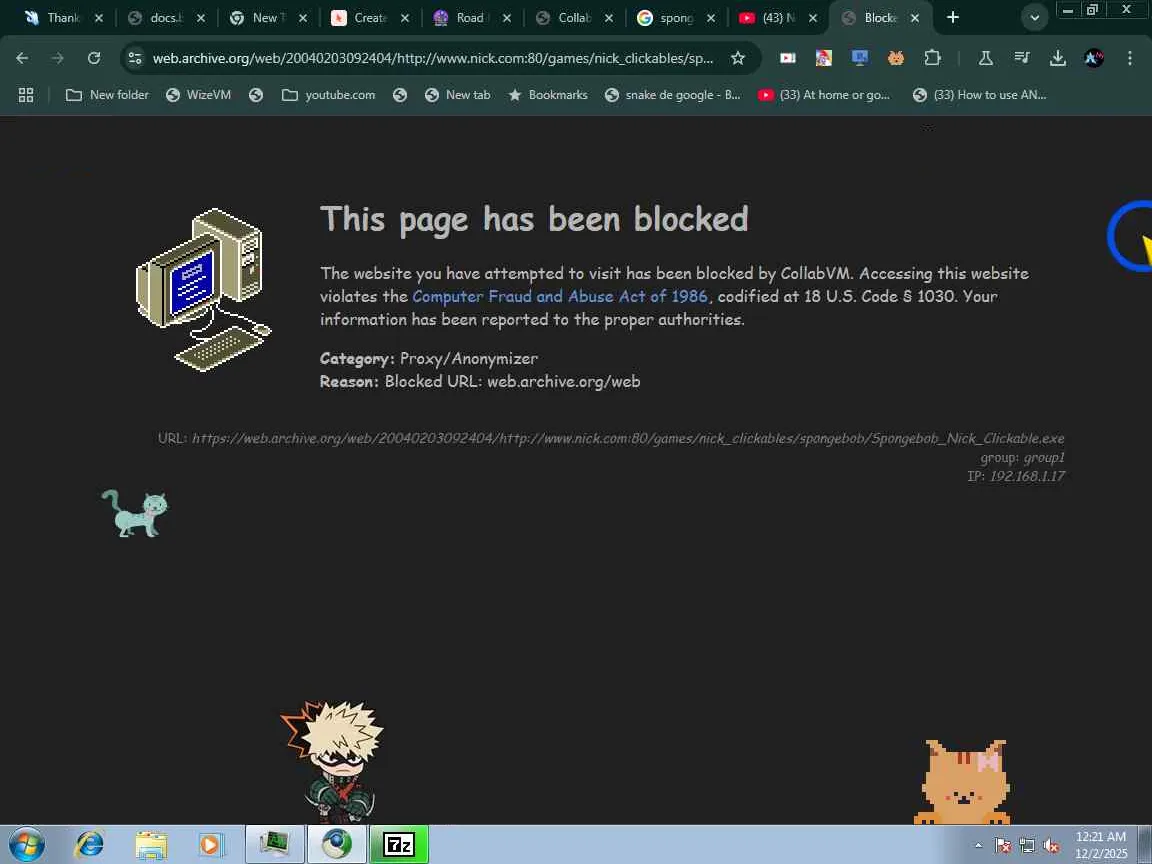Screen dimensions: 1152x864
Task: Expand the tab search dropdown arrow
Action: [x=1034, y=18]
